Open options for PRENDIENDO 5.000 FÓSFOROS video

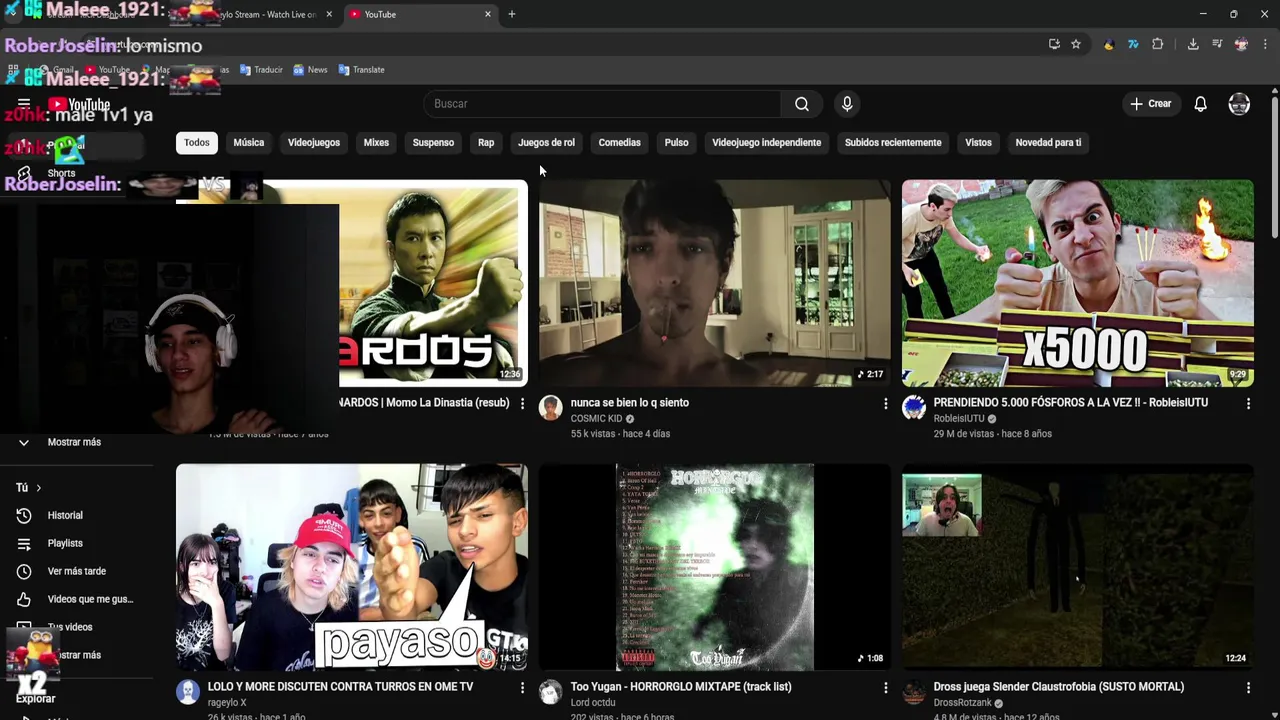1248,403
